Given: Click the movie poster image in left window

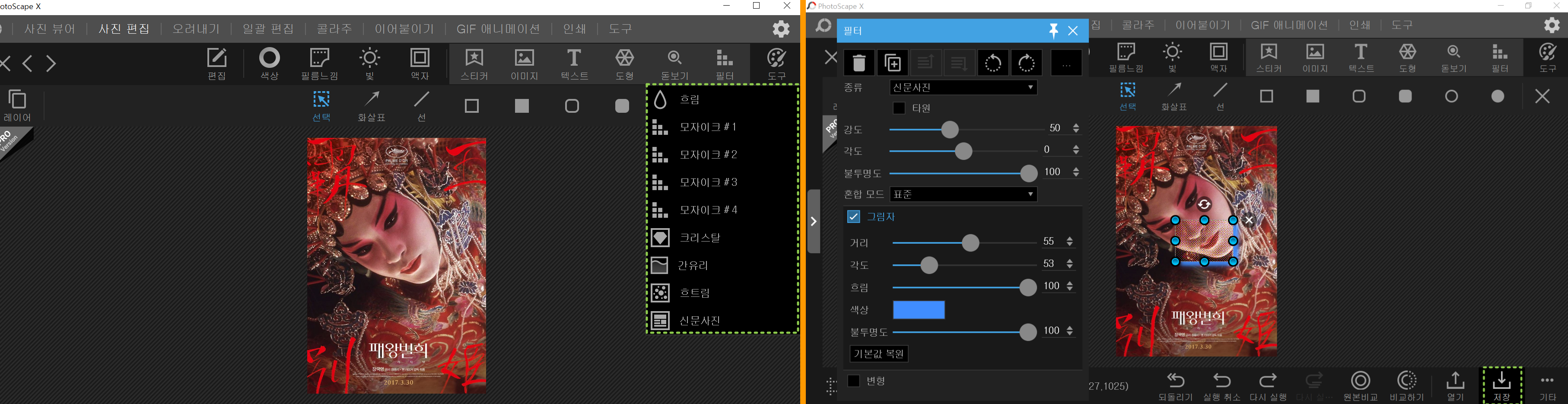Looking at the screenshot, I should [x=396, y=266].
